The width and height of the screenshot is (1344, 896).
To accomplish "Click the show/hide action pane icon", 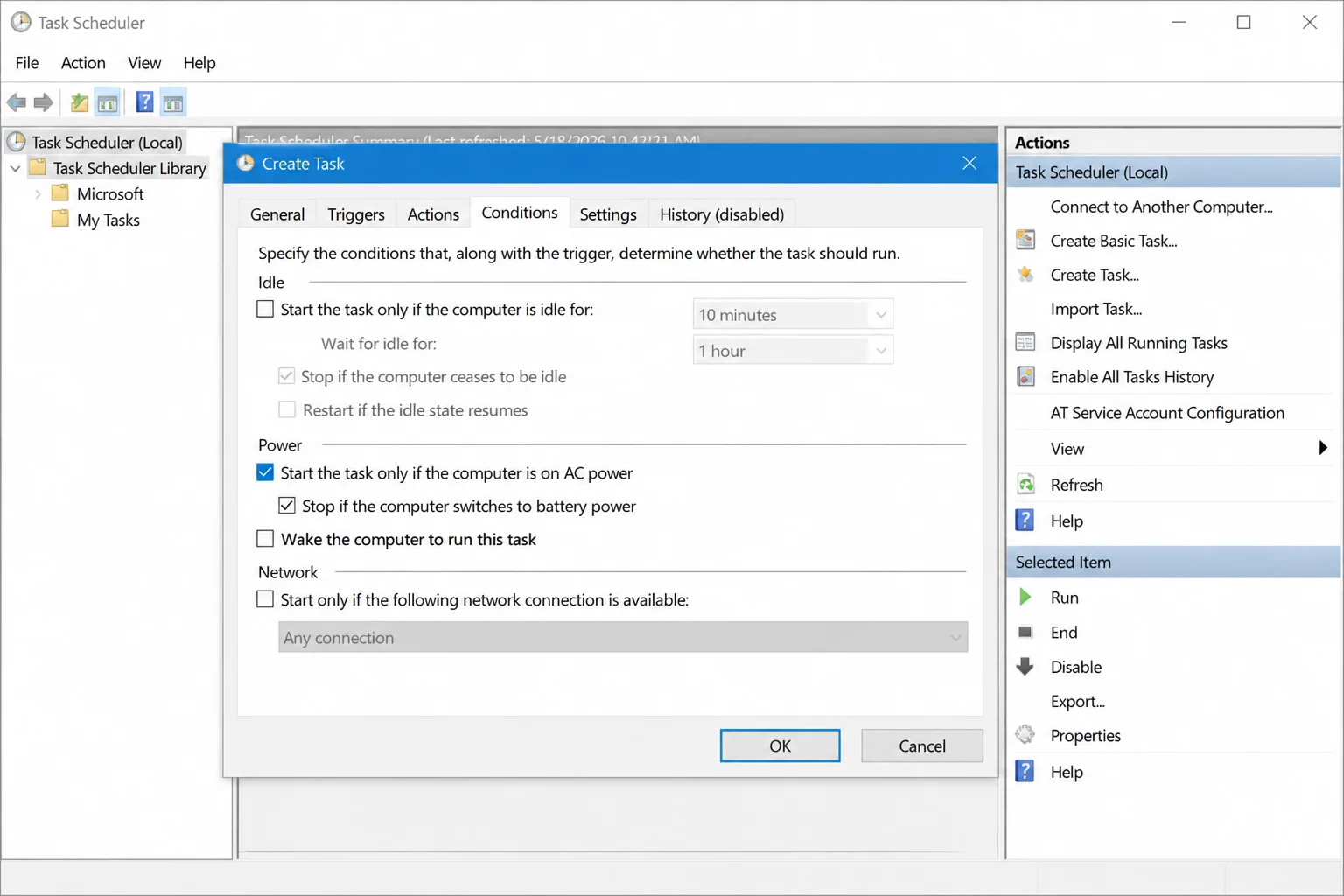I will (173, 102).
